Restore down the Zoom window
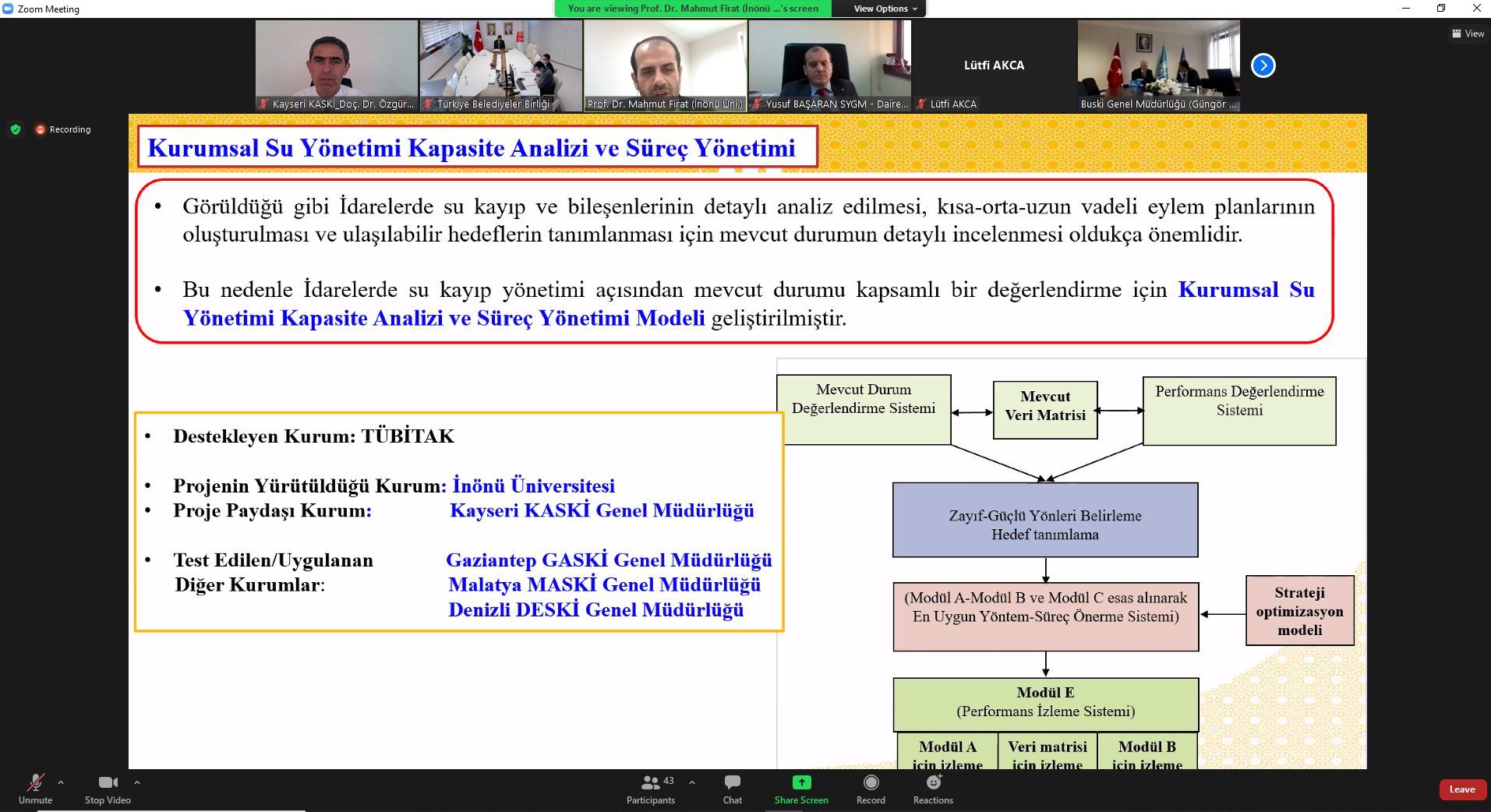This screenshot has width=1491, height=812. [x=1441, y=9]
